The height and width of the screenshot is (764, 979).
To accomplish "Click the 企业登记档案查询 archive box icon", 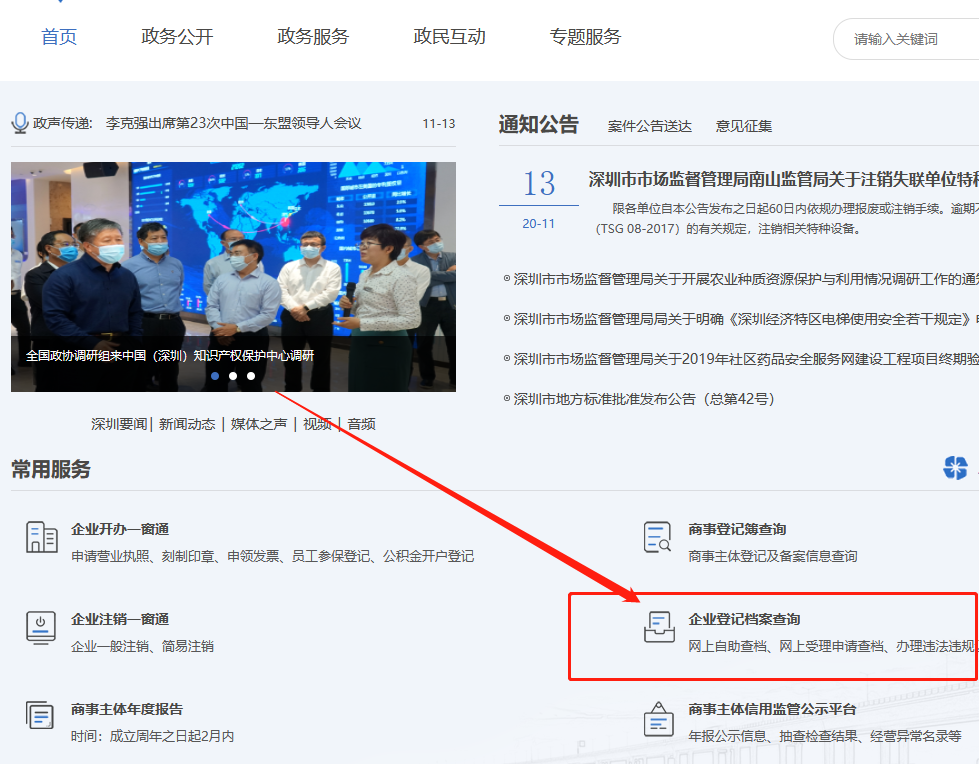I will pos(659,627).
